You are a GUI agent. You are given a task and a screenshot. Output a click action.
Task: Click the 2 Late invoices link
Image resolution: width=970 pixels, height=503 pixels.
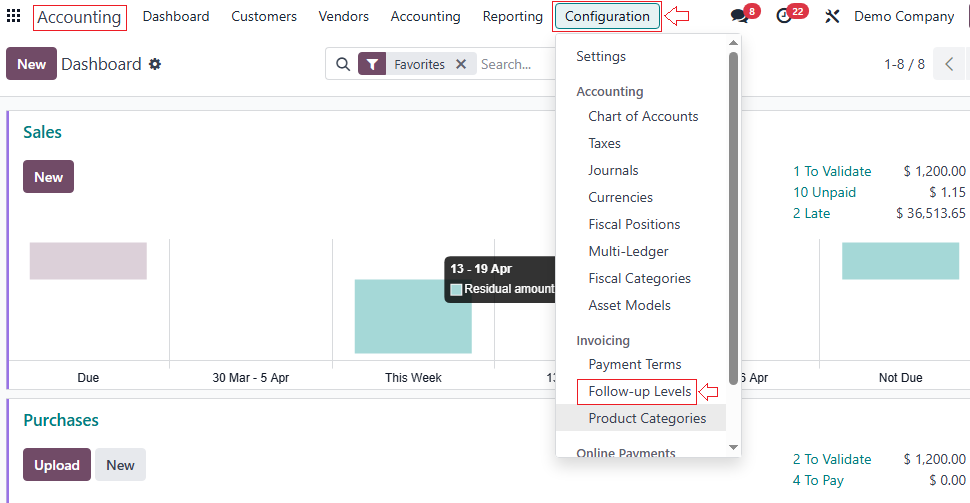[811, 213]
